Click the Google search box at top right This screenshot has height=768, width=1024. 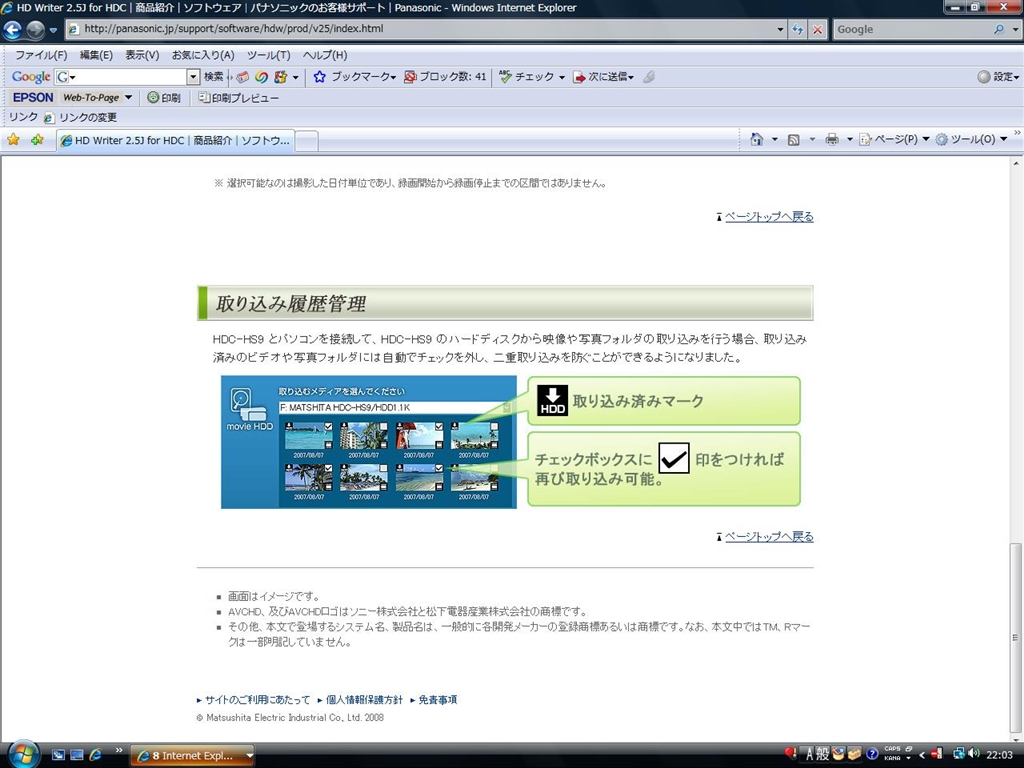tap(912, 29)
